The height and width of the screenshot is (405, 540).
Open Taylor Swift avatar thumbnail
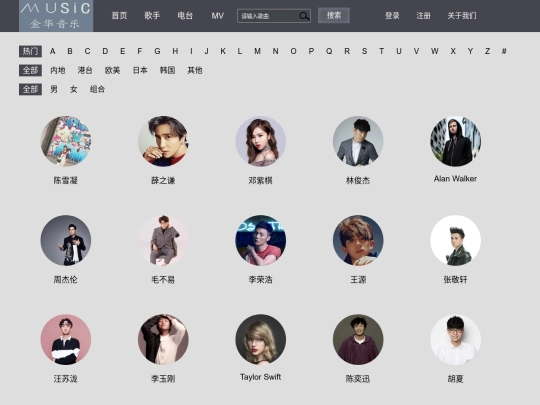pyautogui.click(x=261, y=339)
